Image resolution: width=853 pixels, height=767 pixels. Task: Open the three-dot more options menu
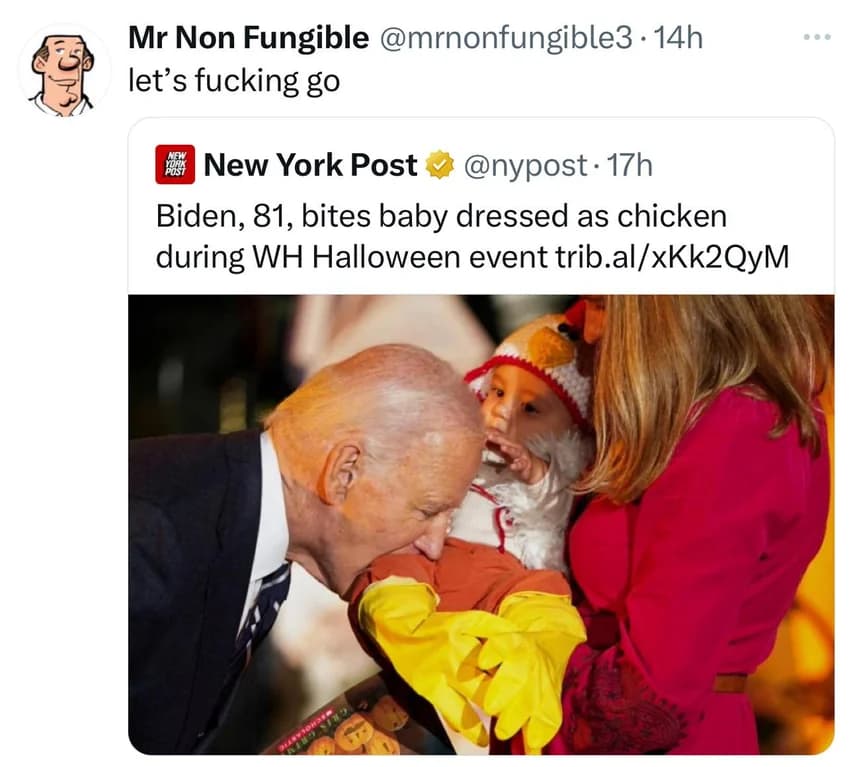(817, 38)
